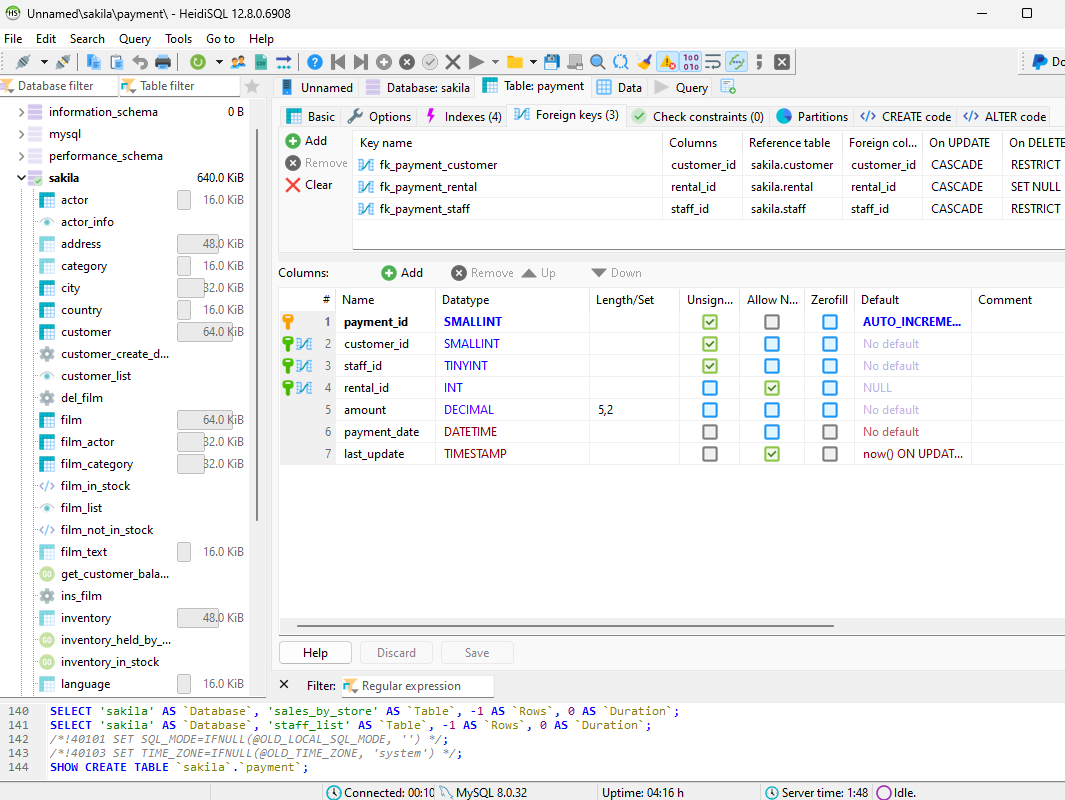This screenshot has height=800, width=1065.
Task: Click the connect to server plug icon
Action: pyautogui.click(x=22, y=62)
